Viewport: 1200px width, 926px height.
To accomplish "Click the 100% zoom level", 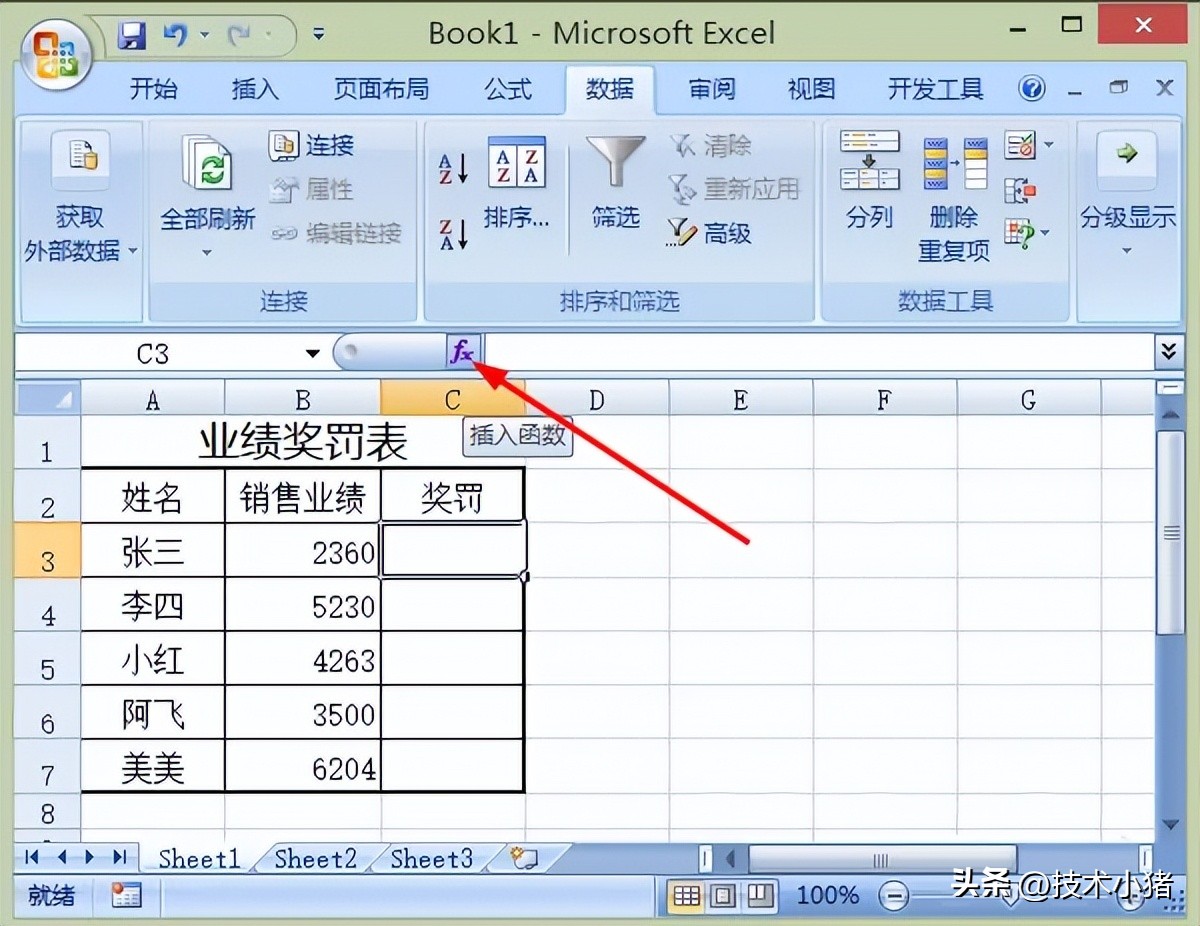I will 828,895.
